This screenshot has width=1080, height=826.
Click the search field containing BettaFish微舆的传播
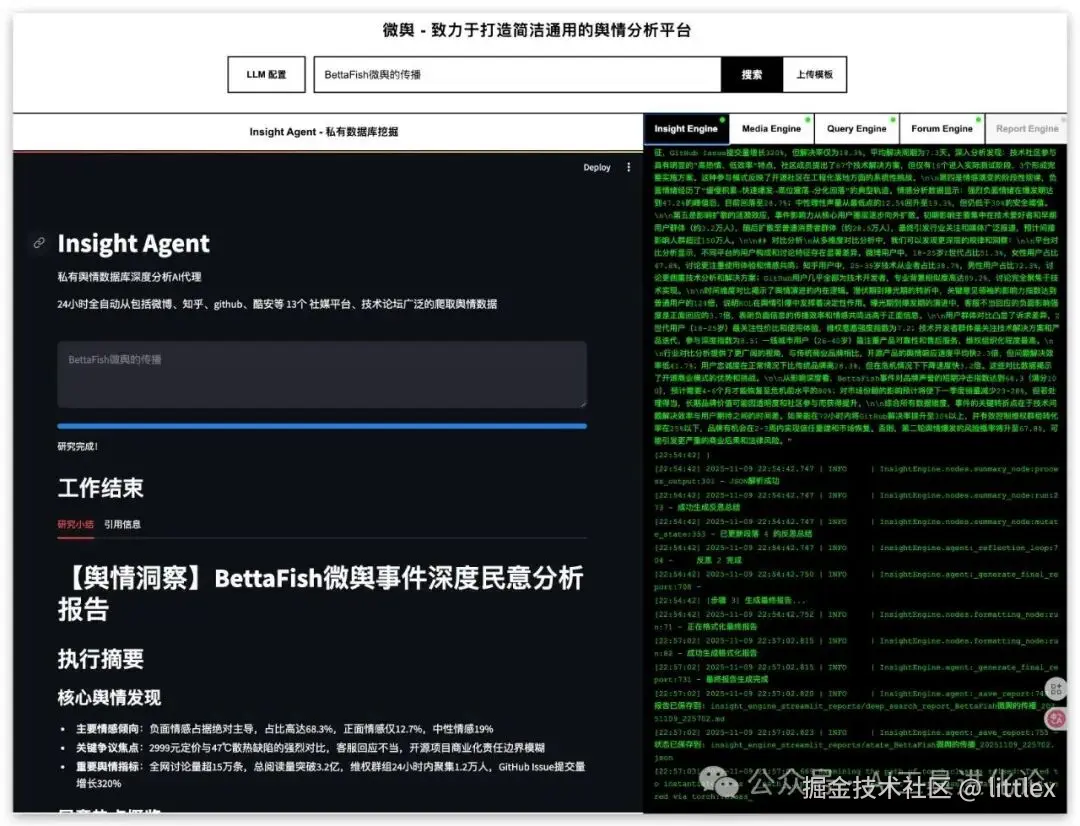click(520, 74)
